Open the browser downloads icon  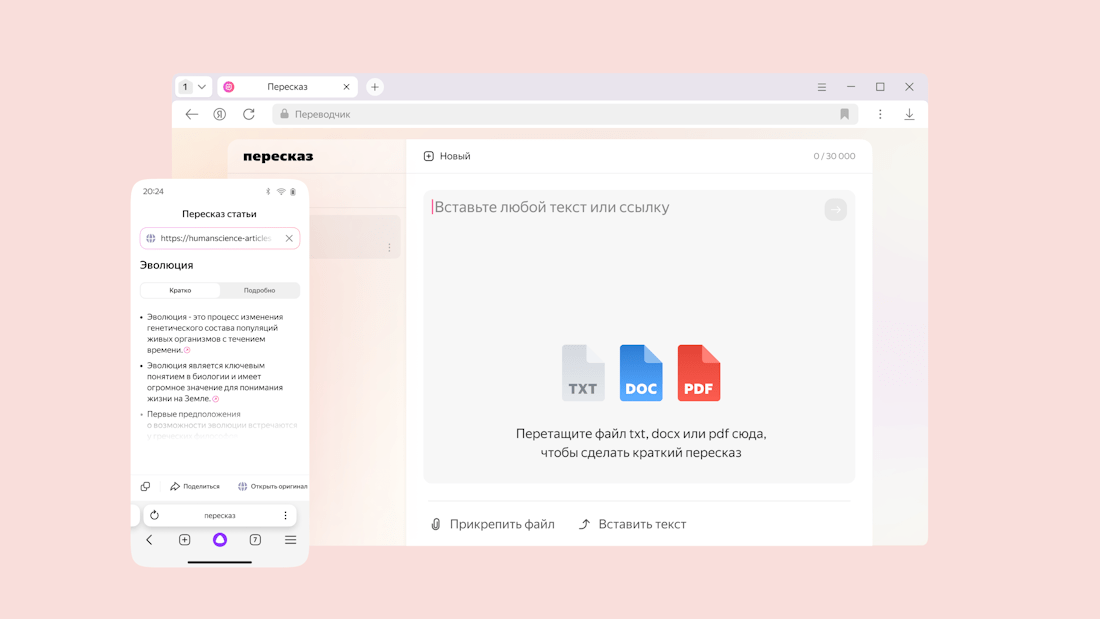point(909,114)
